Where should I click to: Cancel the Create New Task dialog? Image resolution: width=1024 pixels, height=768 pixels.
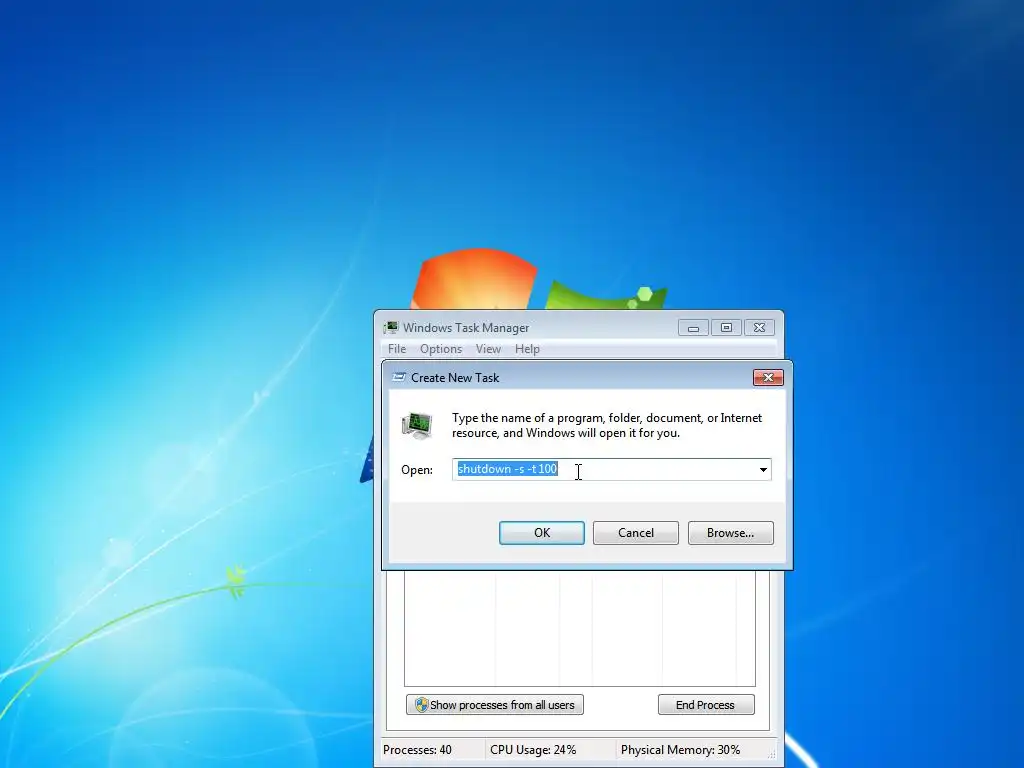pos(635,533)
